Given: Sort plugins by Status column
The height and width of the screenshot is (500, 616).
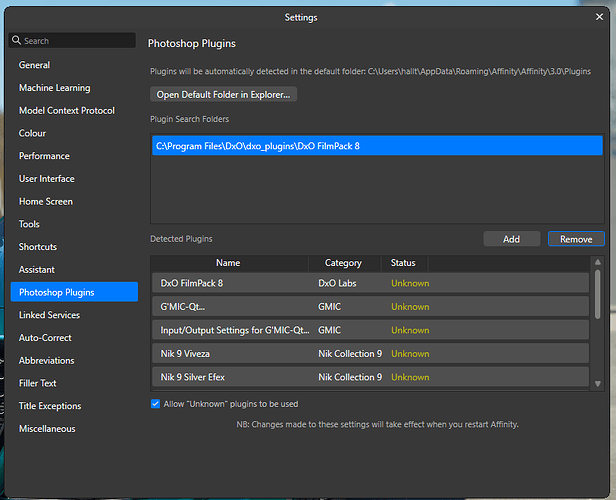Looking at the screenshot, I should click(403, 263).
